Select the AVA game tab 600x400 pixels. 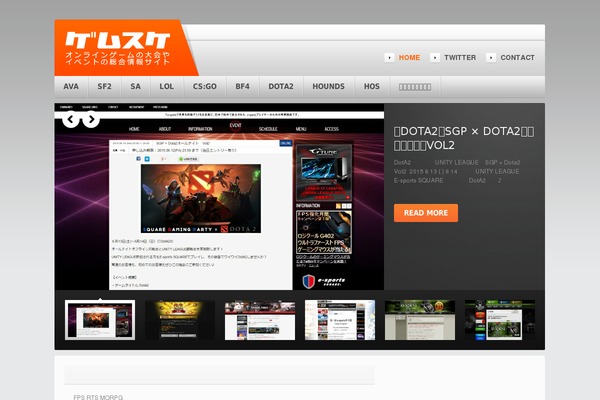pyautogui.click(x=71, y=87)
